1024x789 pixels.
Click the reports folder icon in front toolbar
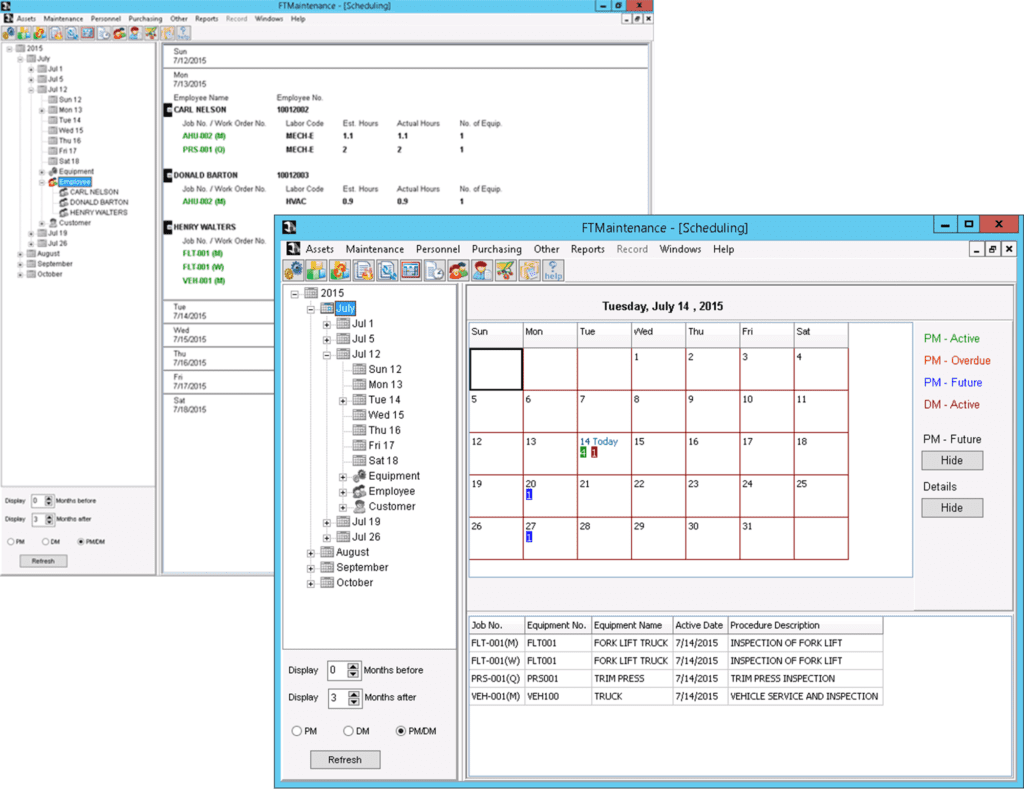[529, 270]
